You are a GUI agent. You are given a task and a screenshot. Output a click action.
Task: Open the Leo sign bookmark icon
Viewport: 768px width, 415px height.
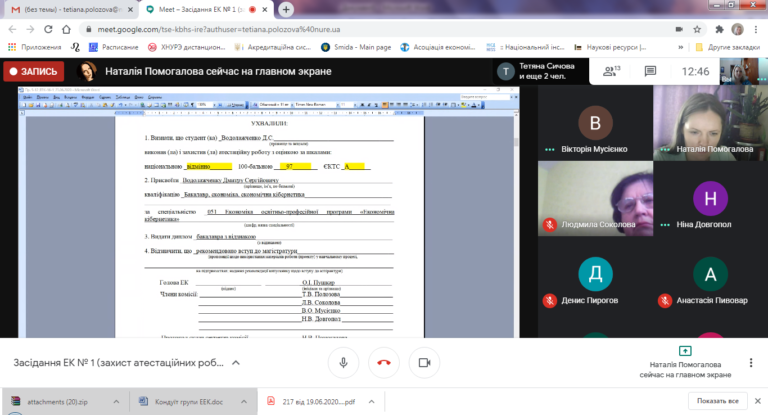coord(75,47)
